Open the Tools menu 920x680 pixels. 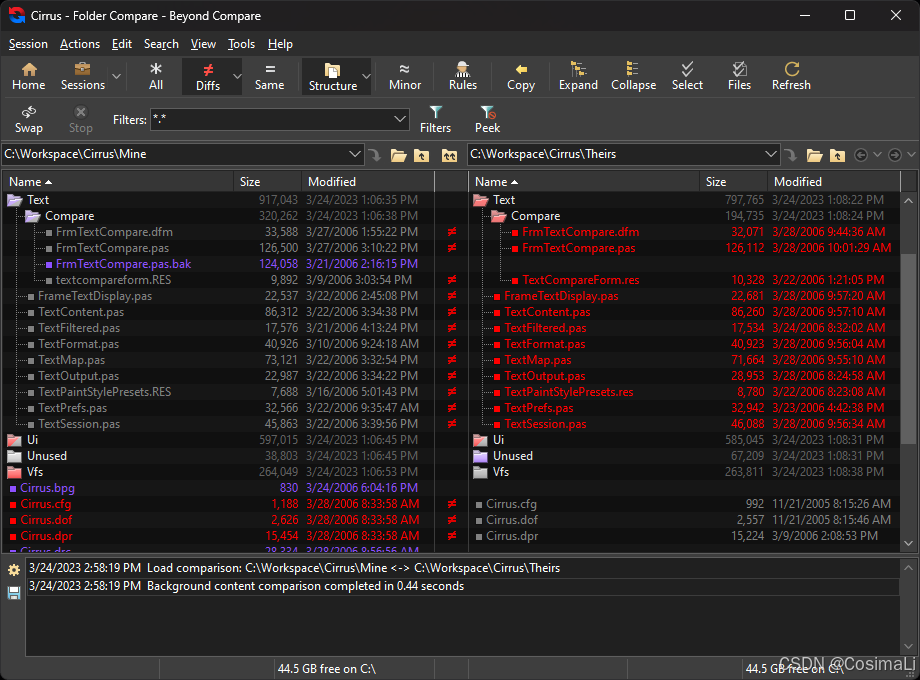click(241, 44)
